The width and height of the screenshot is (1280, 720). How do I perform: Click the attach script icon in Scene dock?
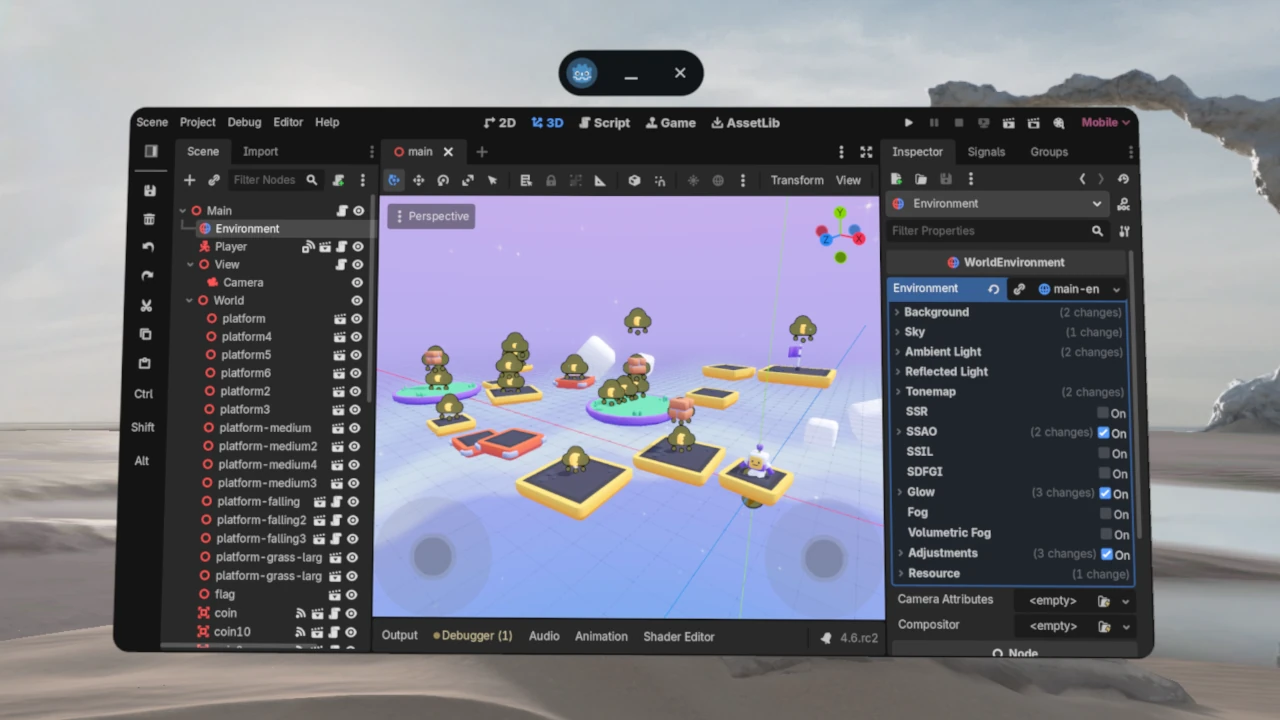coord(338,180)
